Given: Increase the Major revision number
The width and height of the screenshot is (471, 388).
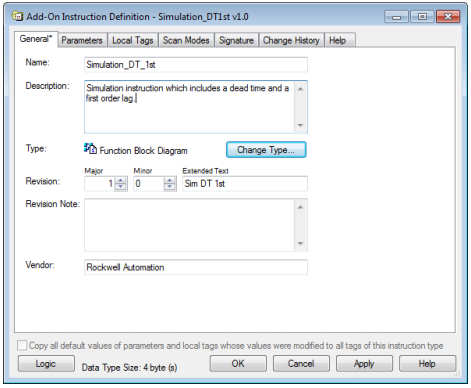Looking at the screenshot, I should click(x=121, y=180).
